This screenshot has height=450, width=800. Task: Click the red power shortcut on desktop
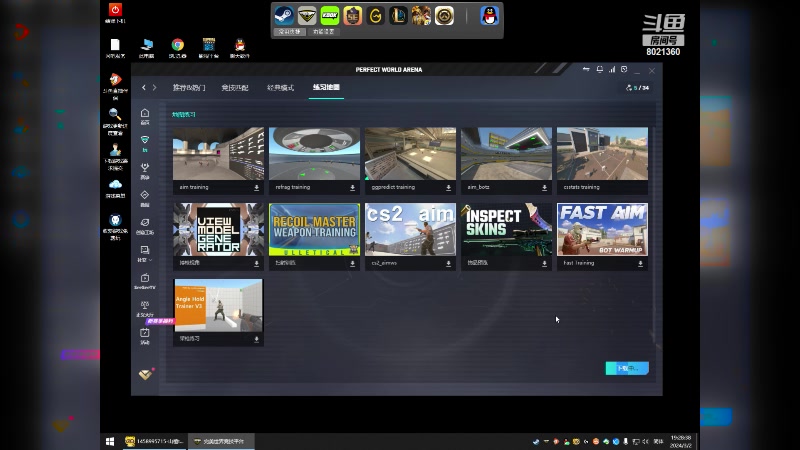tap(115, 13)
